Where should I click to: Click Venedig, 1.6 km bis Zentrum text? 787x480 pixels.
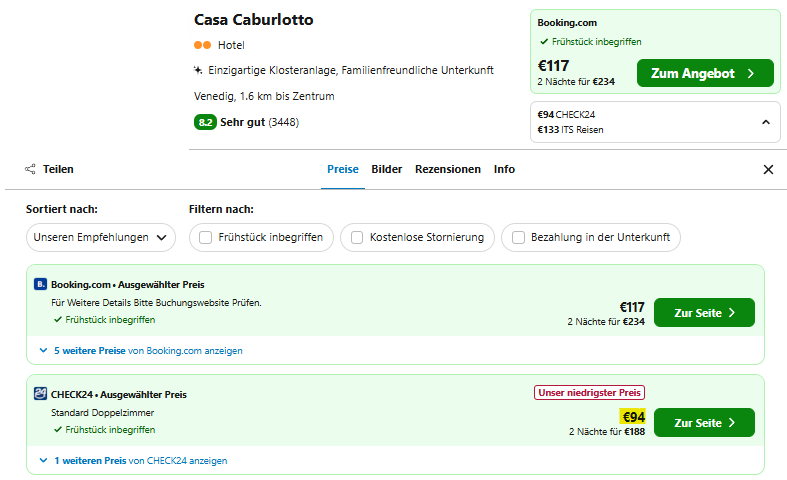tap(264, 96)
